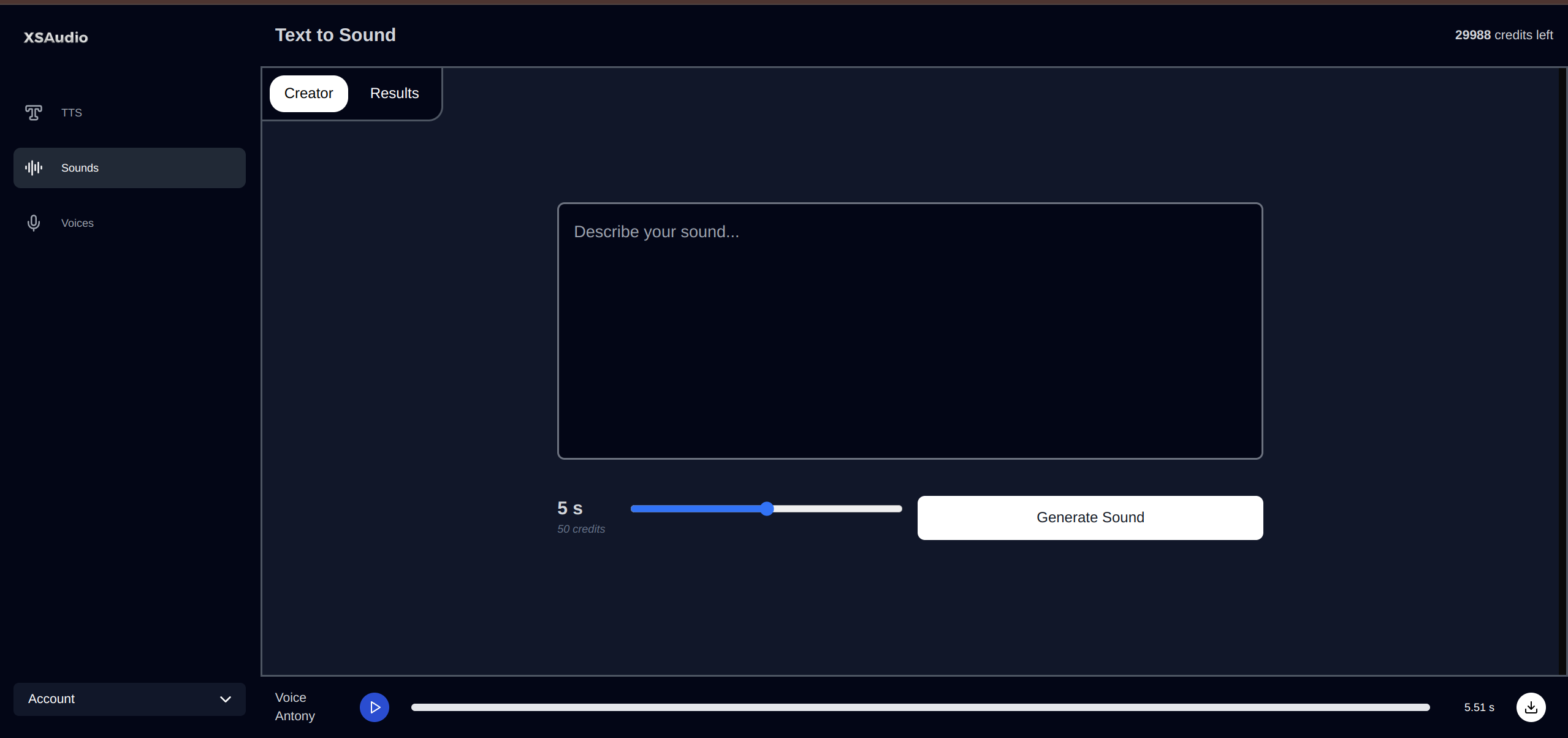The width and height of the screenshot is (1568, 738).
Task: Click the Voices microphone icon
Action: [34, 223]
